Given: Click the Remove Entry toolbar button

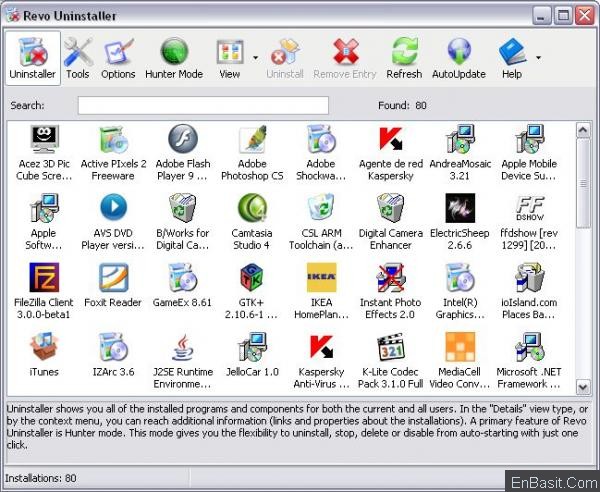Looking at the screenshot, I should (345, 58).
